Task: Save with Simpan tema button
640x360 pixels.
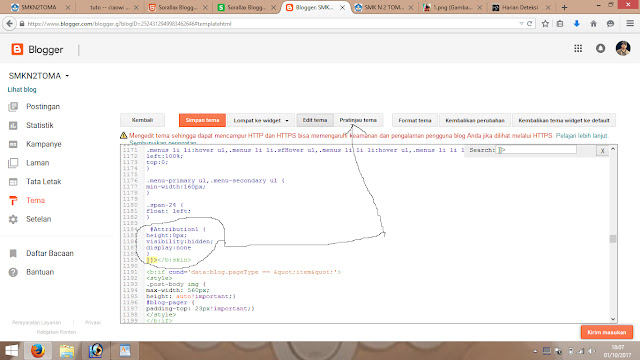Action: (202, 120)
